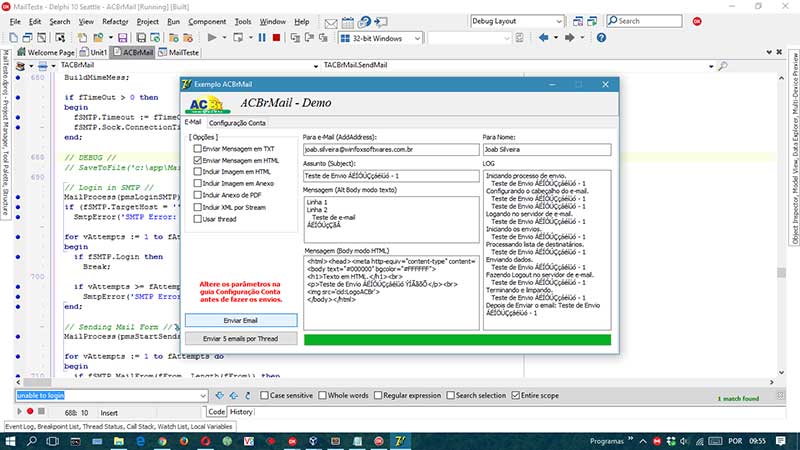
Task: Click the editor vertical scrollbar down arrow
Action: tap(781, 372)
